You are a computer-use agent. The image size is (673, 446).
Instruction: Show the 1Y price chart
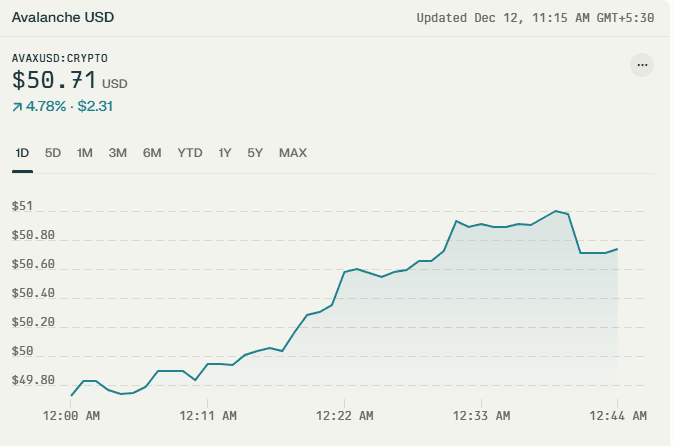(x=225, y=153)
